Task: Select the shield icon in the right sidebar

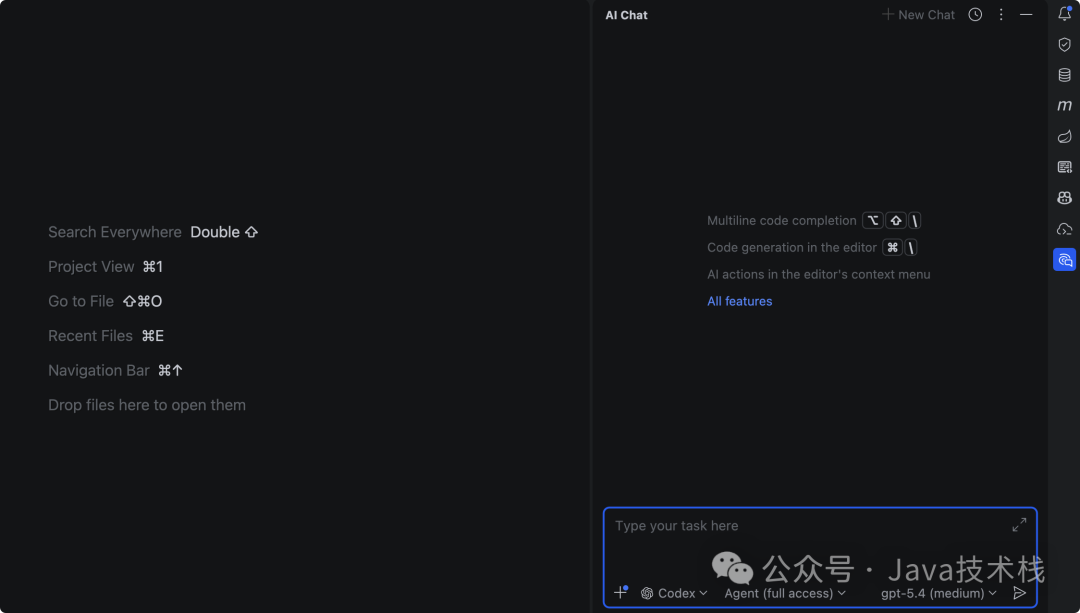Action: pos(1064,44)
